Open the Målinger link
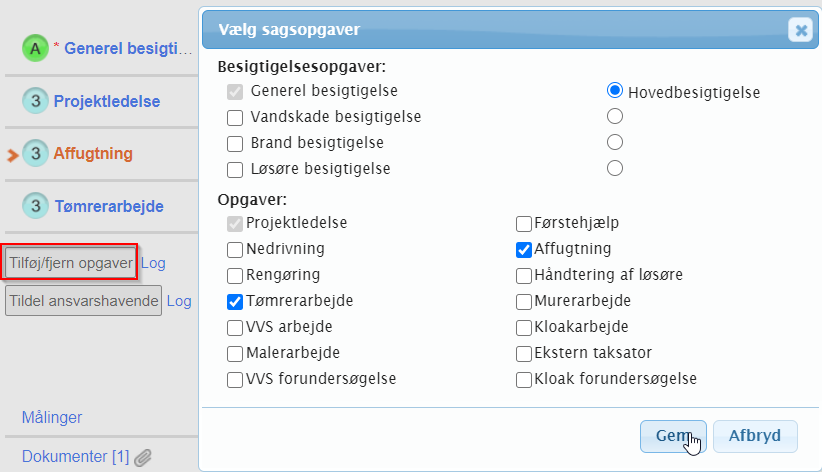The height and width of the screenshot is (472, 822). pos(52,417)
